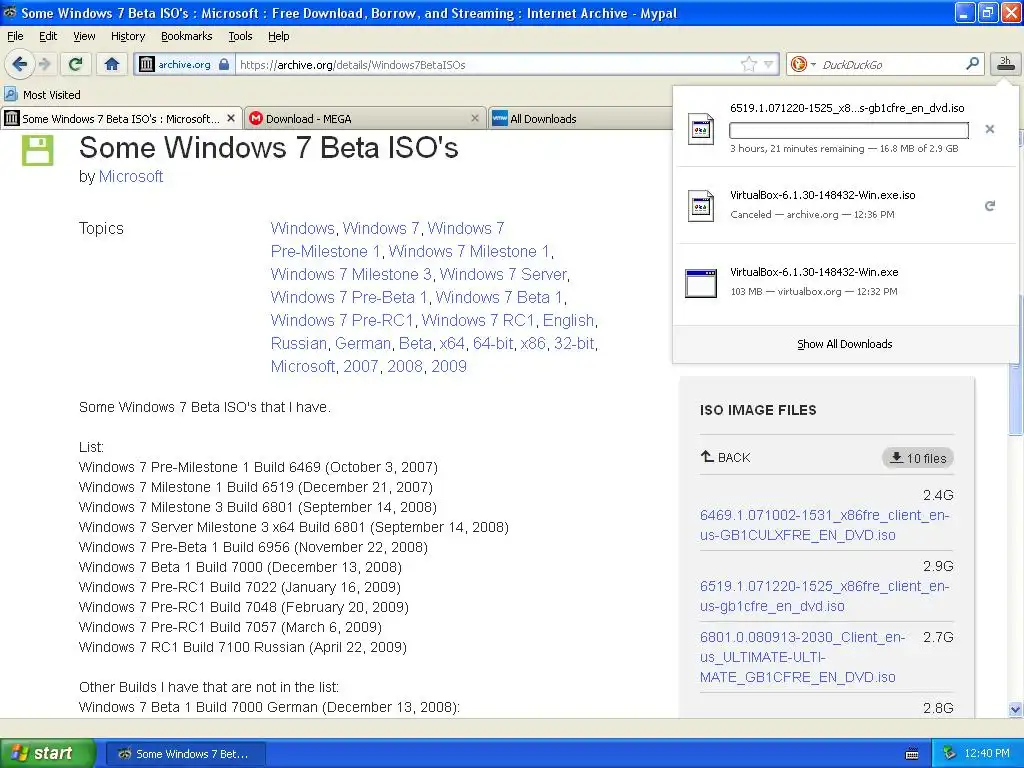
Task: Open the Tools menu
Action: click(x=240, y=36)
